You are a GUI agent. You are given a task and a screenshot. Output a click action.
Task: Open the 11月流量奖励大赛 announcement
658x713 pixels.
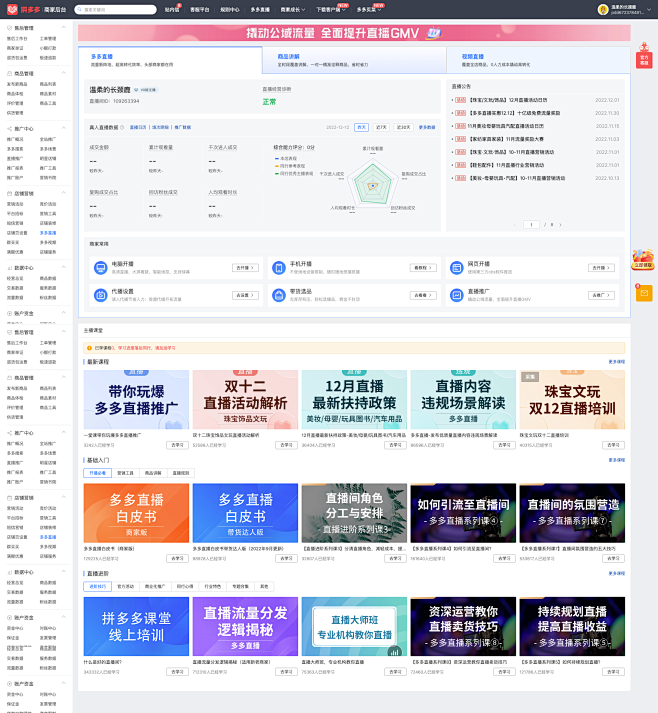pos(506,139)
